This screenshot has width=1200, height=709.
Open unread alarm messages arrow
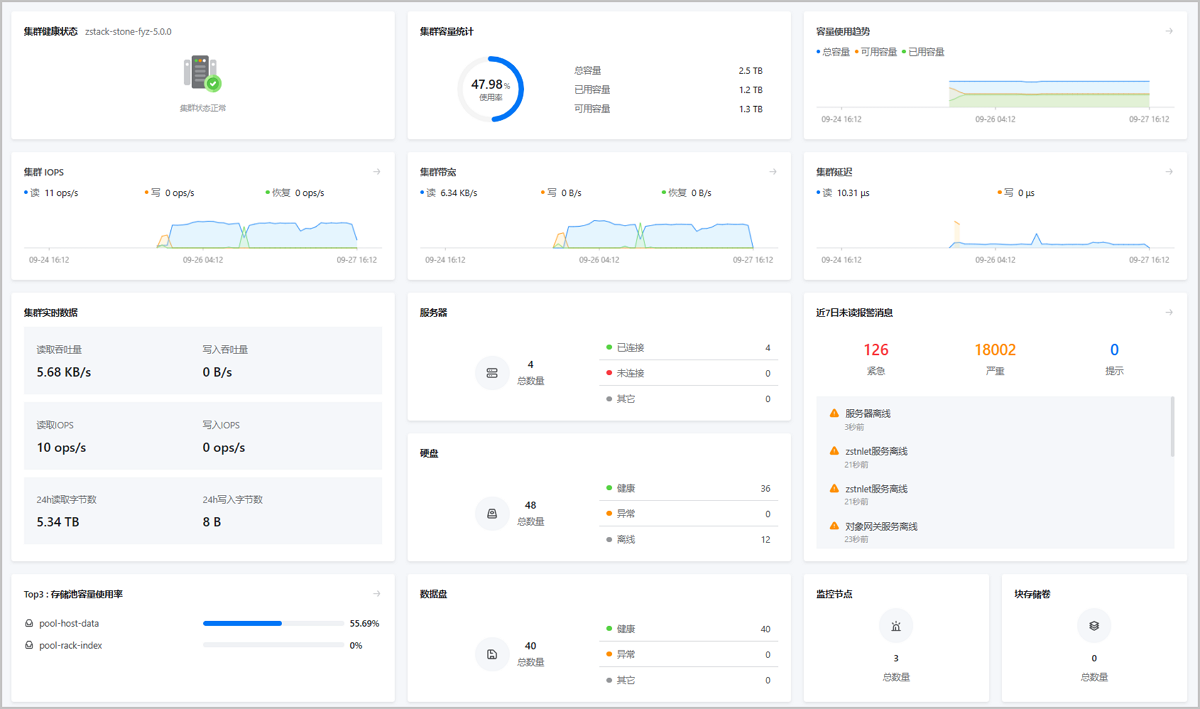point(1169,313)
